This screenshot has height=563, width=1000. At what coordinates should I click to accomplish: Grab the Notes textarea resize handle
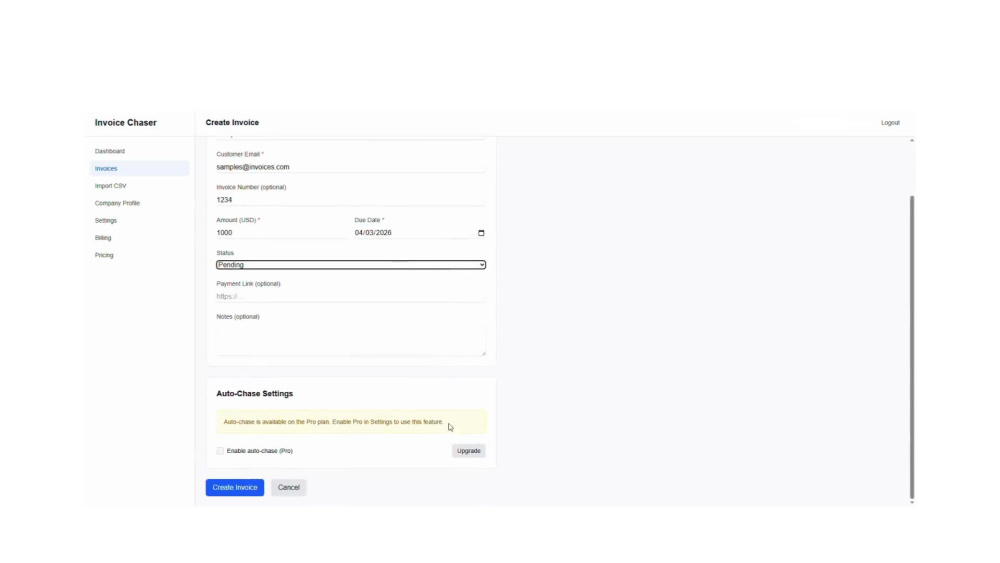483,353
